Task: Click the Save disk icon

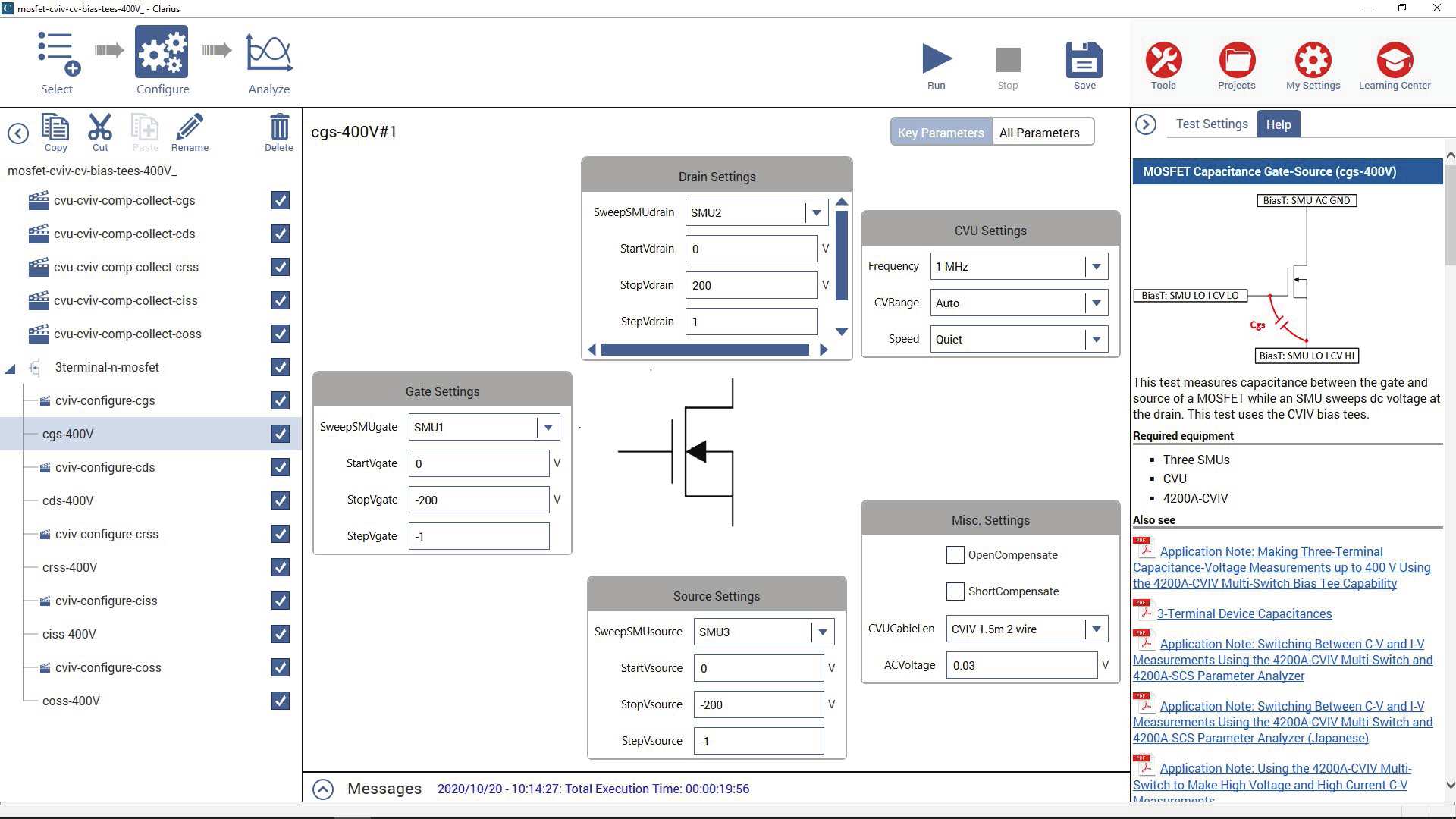Action: [x=1084, y=61]
